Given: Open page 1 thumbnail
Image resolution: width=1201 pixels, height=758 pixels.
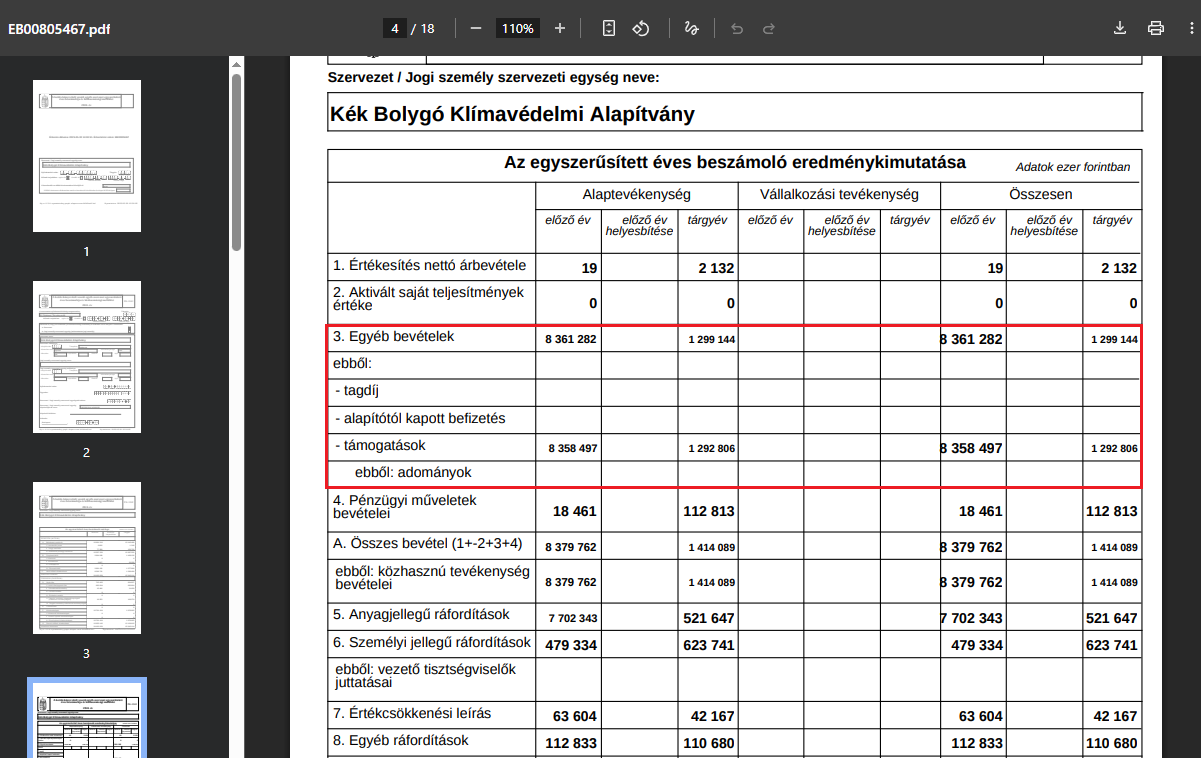Looking at the screenshot, I should click(x=87, y=156).
